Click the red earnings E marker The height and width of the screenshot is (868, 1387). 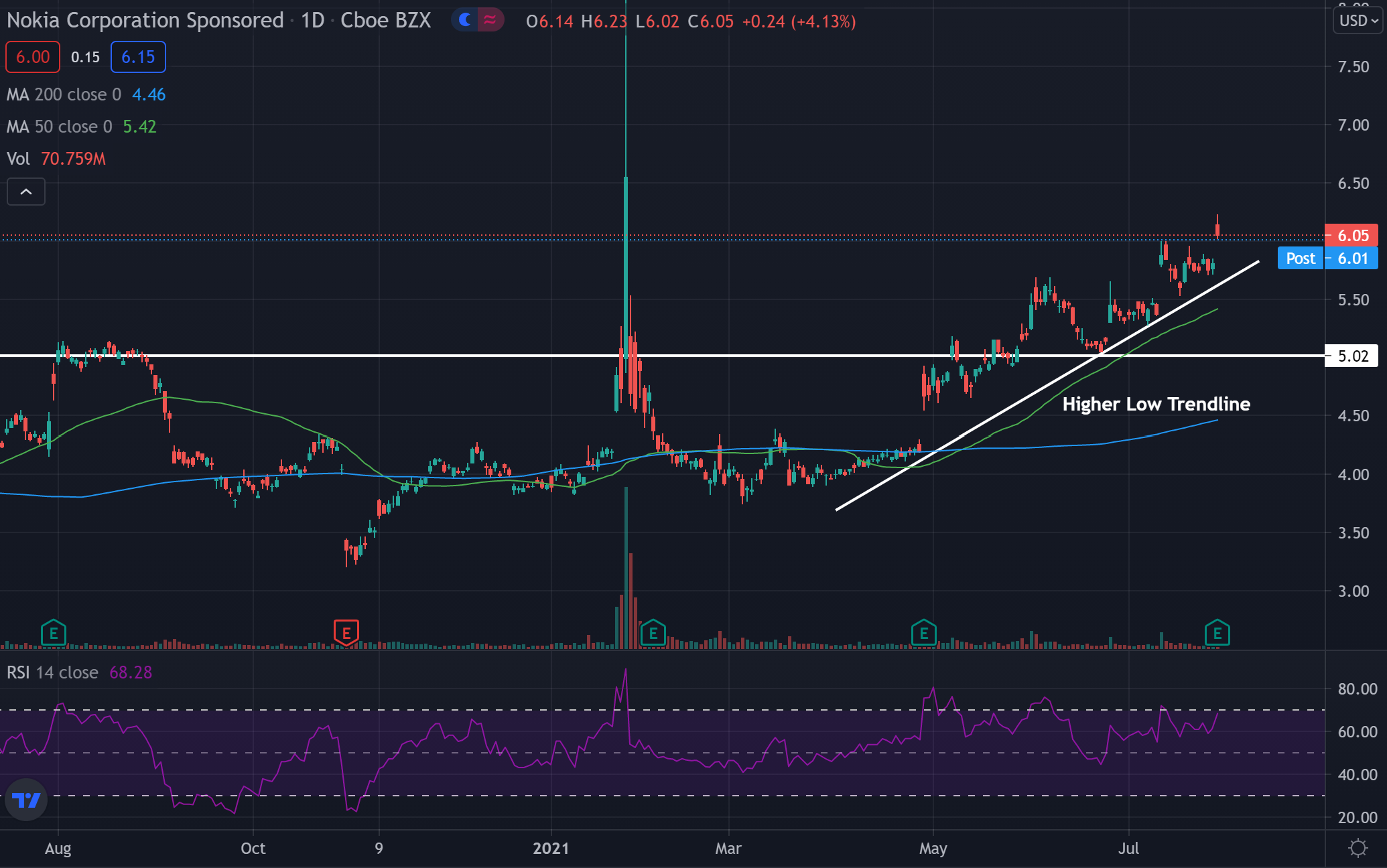tap(346, 633)
